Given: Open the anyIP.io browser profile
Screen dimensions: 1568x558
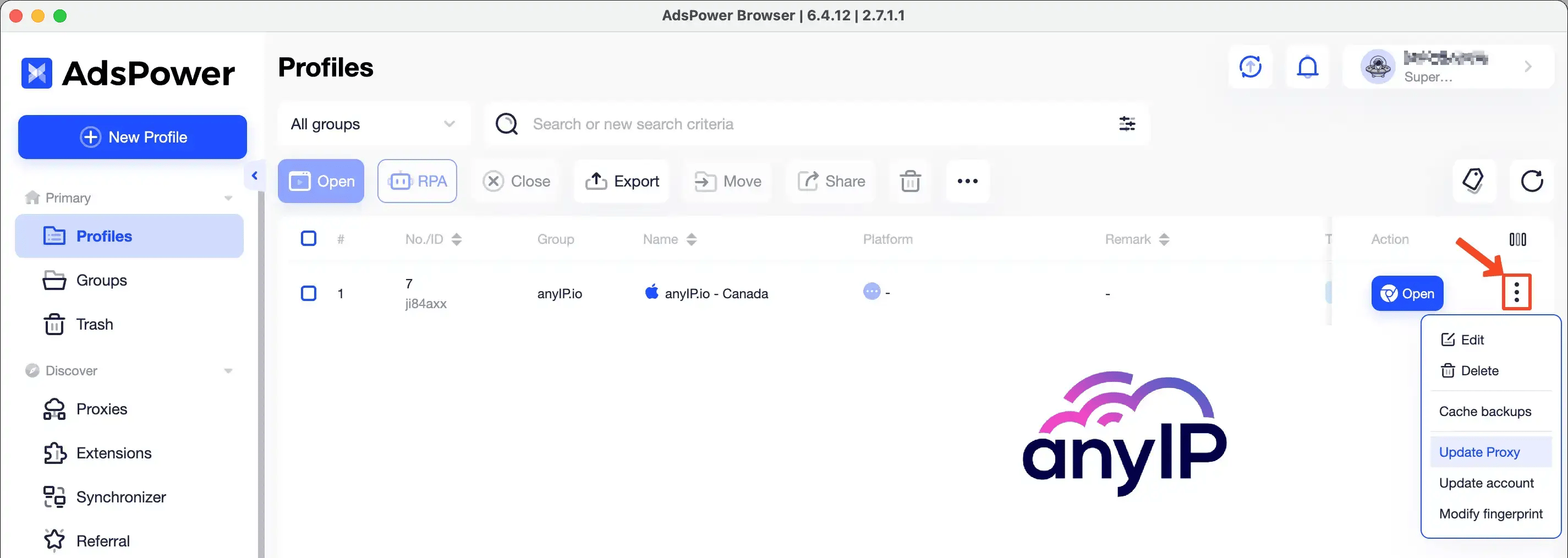Looking at the screenshot, I should (x=1407, y=293).
